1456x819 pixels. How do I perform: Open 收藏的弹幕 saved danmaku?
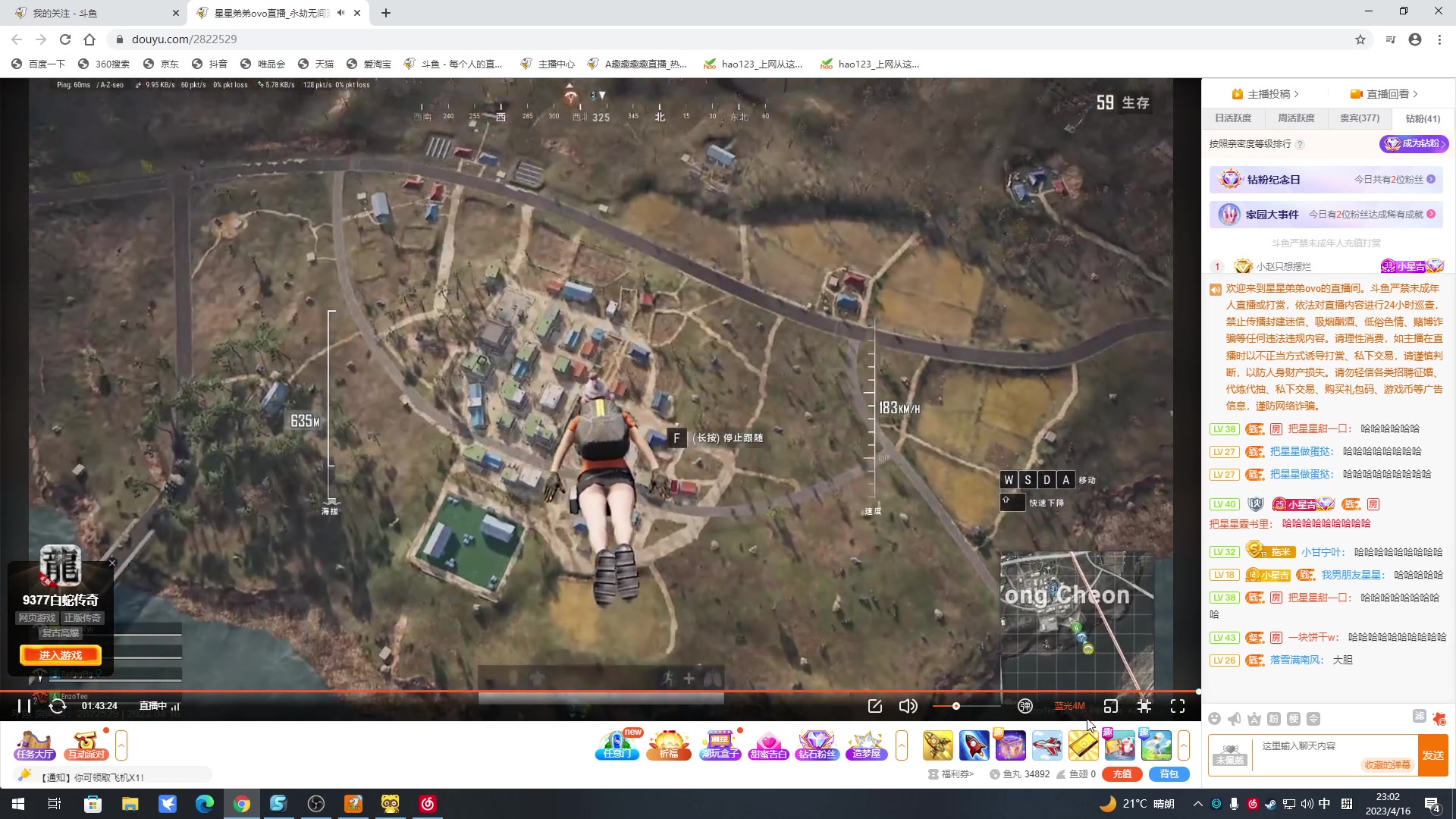pos(1388,765)
